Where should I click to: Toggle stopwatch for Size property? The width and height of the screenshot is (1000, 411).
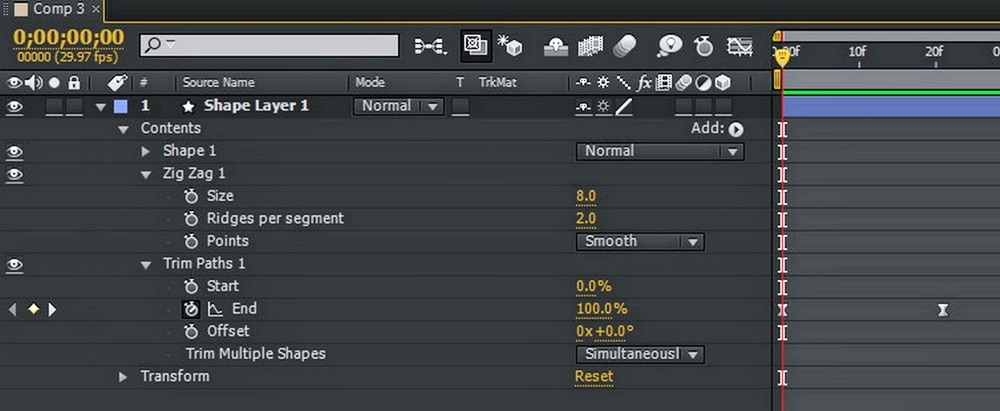tap(191, 196)
